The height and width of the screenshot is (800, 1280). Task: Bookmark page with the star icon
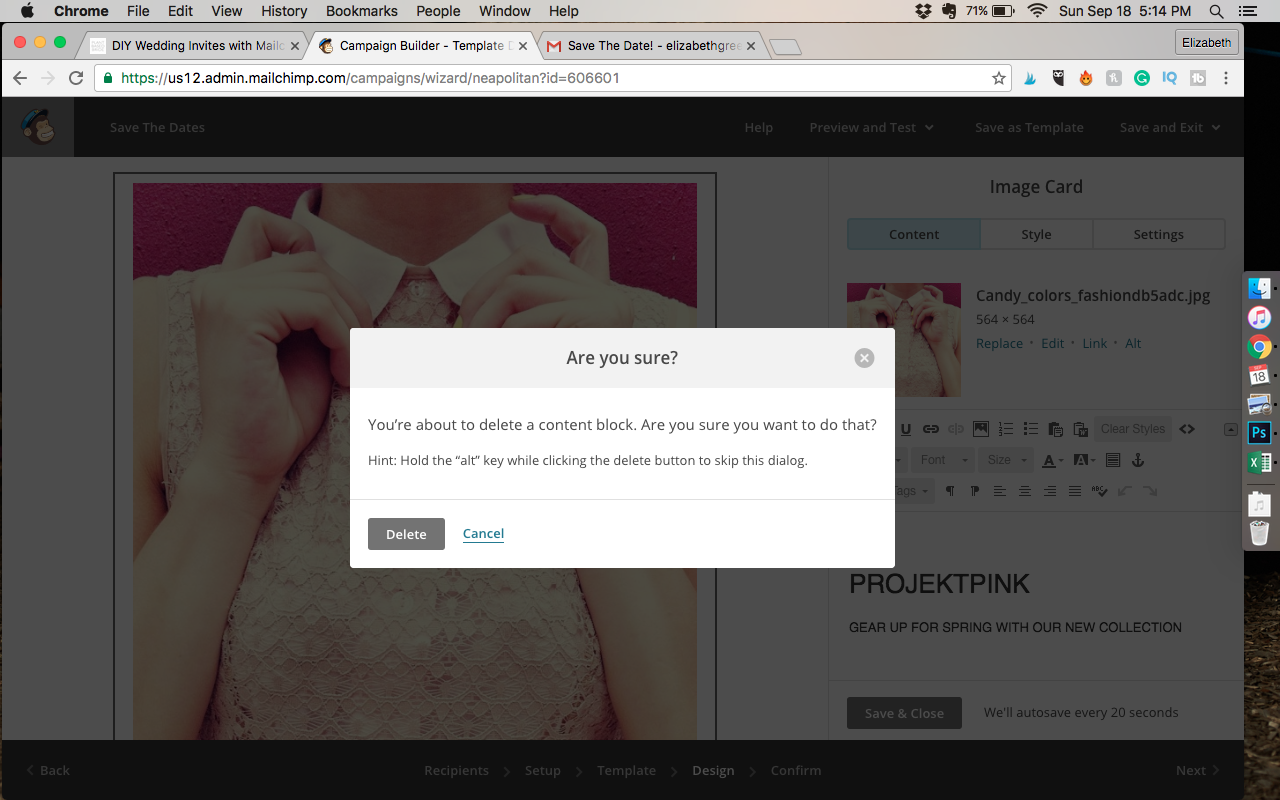(998, 78)
